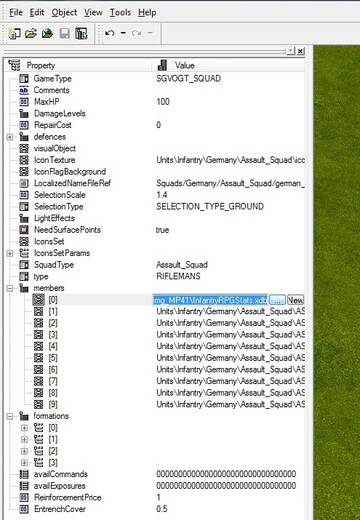Expand formations item [1]

pos(24,439)
